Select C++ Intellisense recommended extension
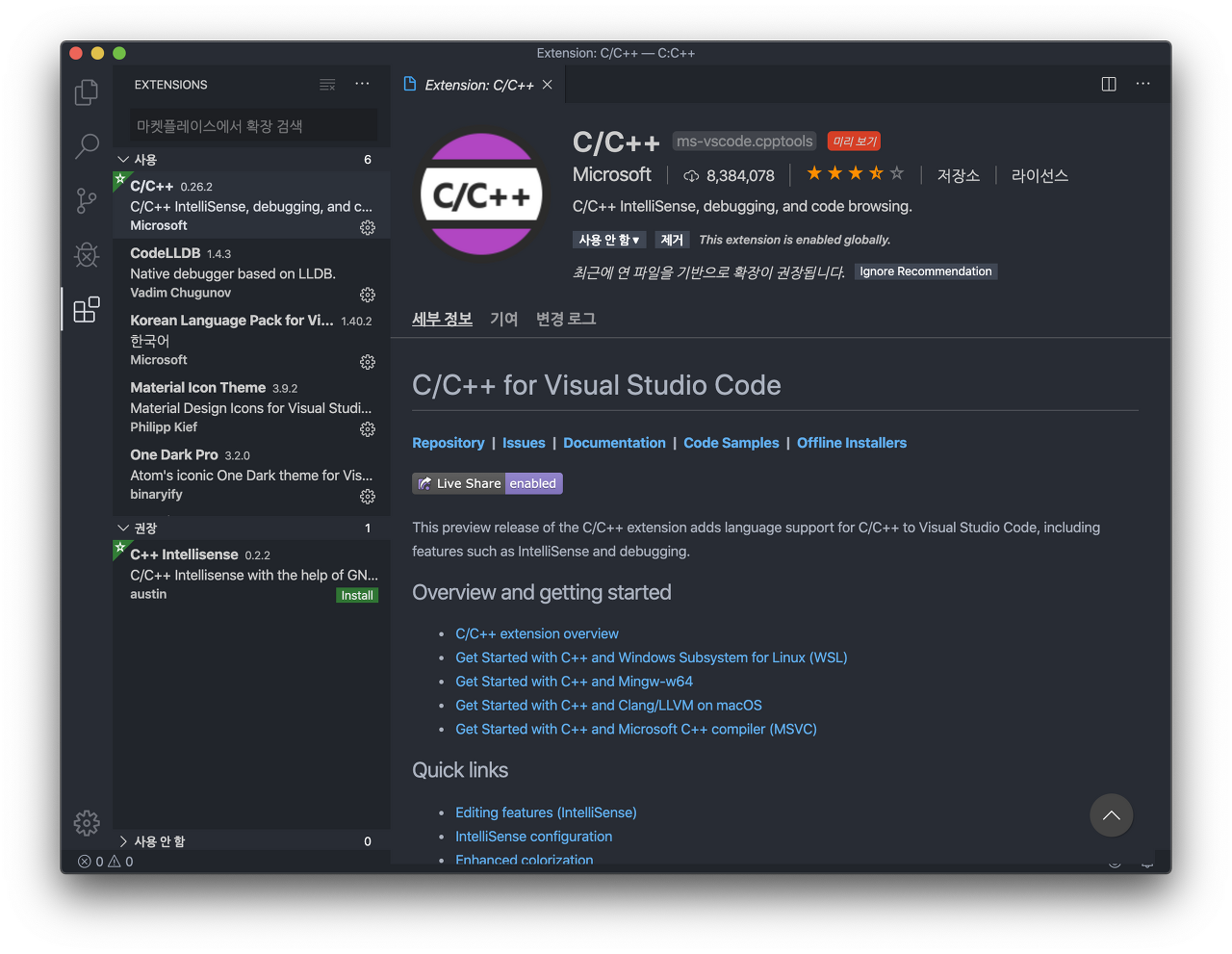Viewport: 1232px width, 954px height. [x=251, y=574]
